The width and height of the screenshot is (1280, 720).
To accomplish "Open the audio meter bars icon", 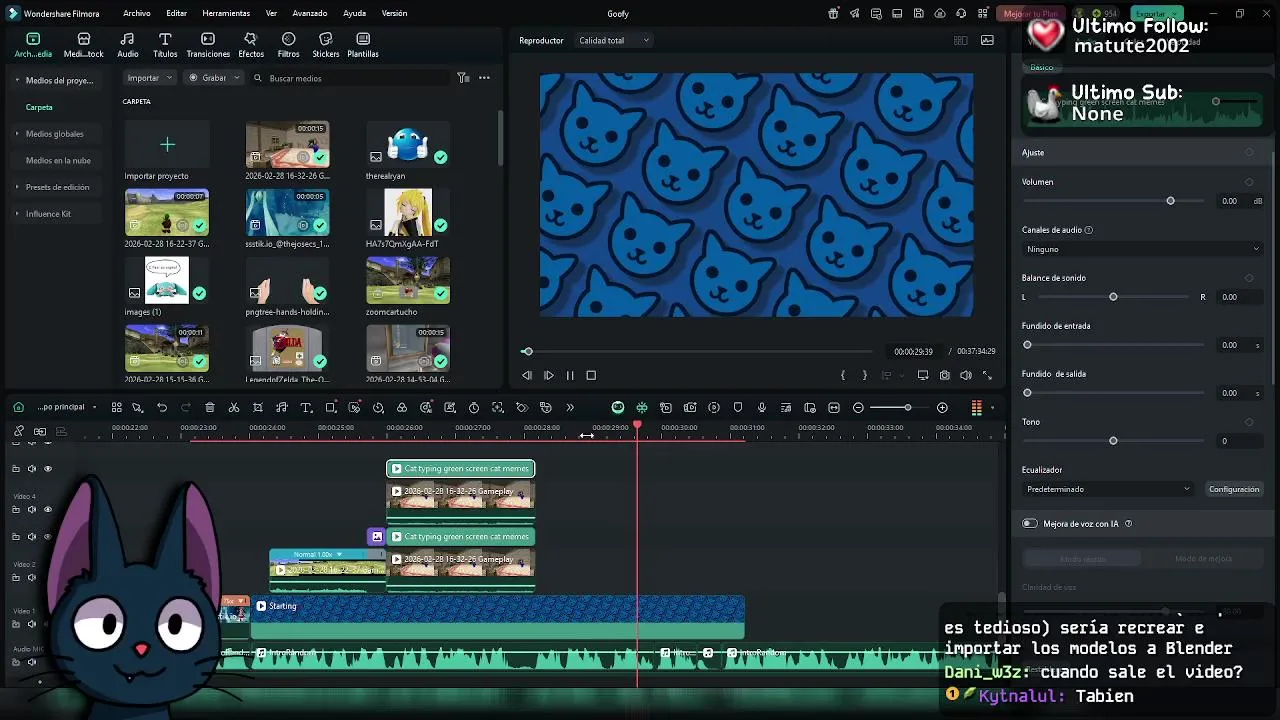I will coord(977,407).
